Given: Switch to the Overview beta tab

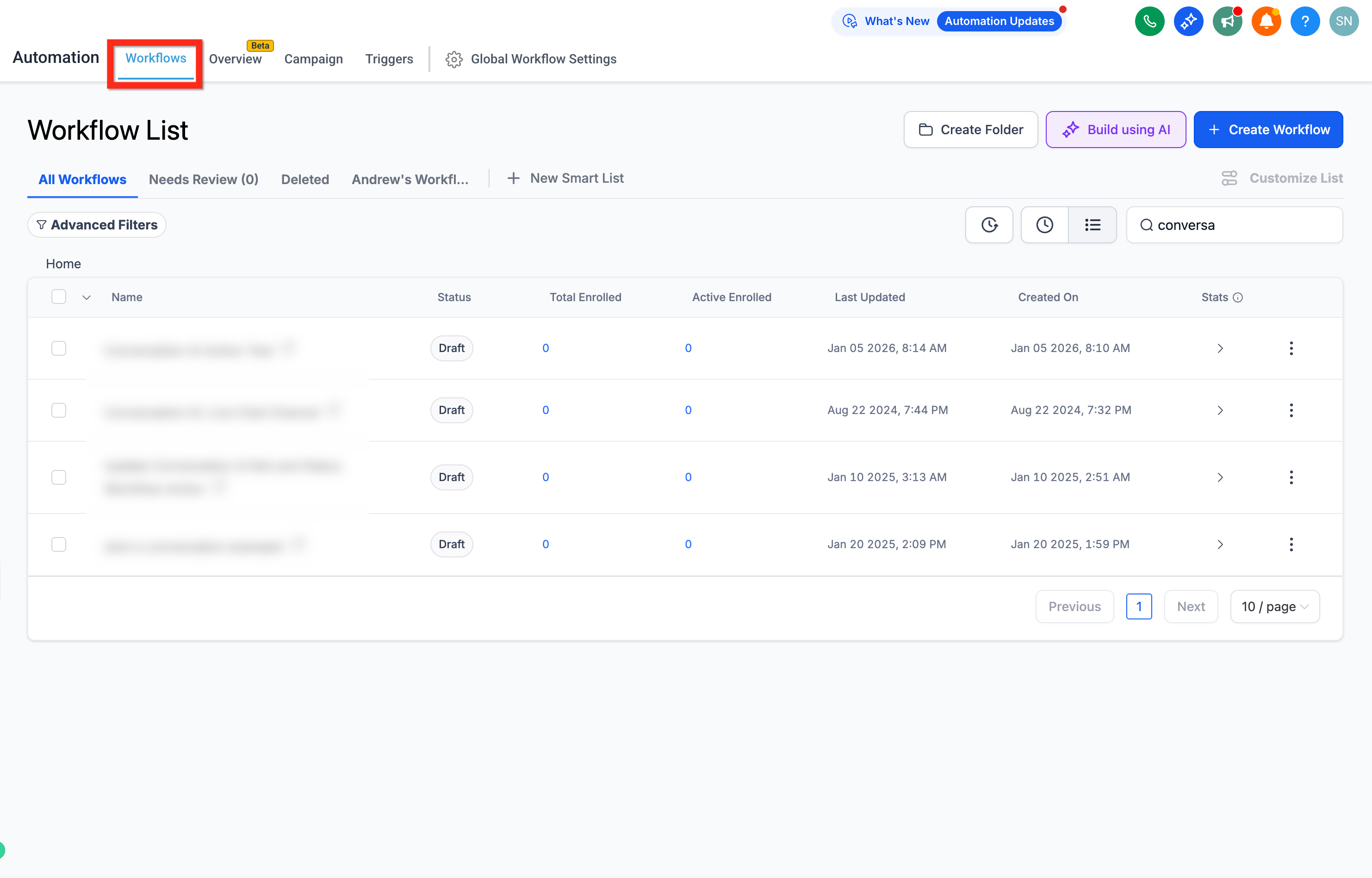Looking at the screenshot, I should coord(236,59).
